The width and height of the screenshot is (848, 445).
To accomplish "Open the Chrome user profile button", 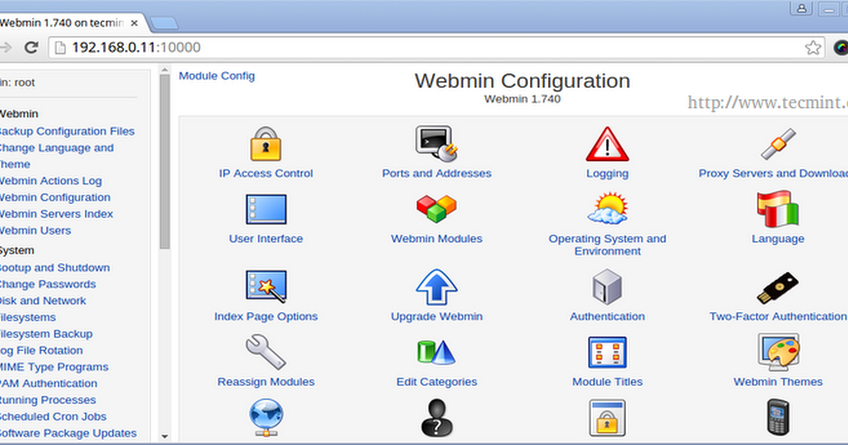I will (x=801, y=8).
